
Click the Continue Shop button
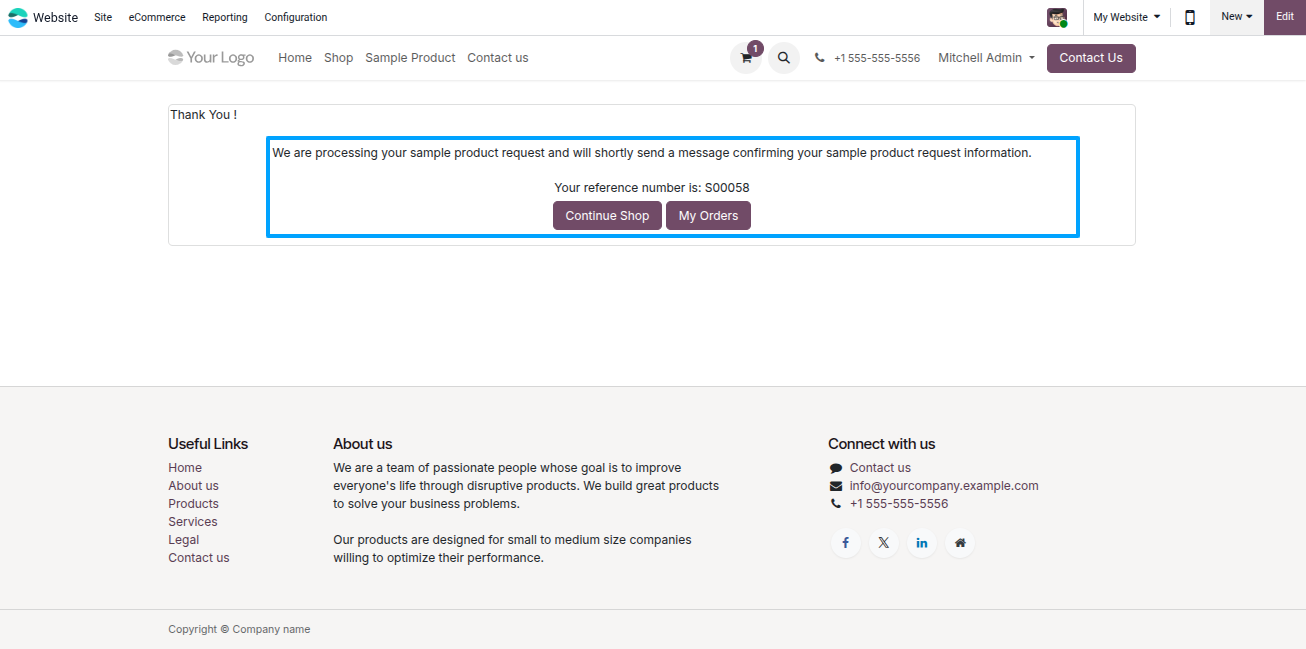tap(607, 216)
